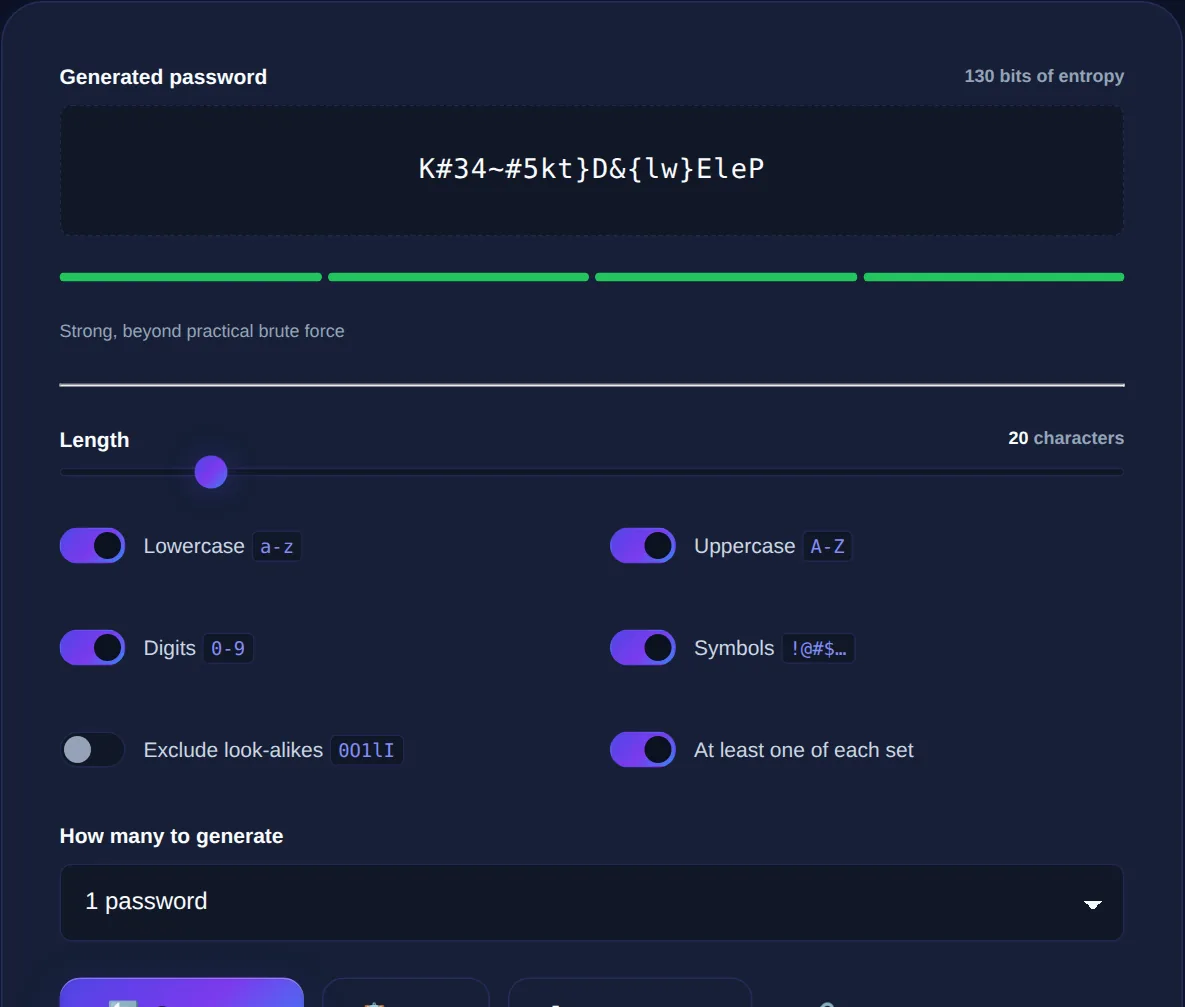
Task: Disable the Digits 0-9 switch
Action: 92,648
